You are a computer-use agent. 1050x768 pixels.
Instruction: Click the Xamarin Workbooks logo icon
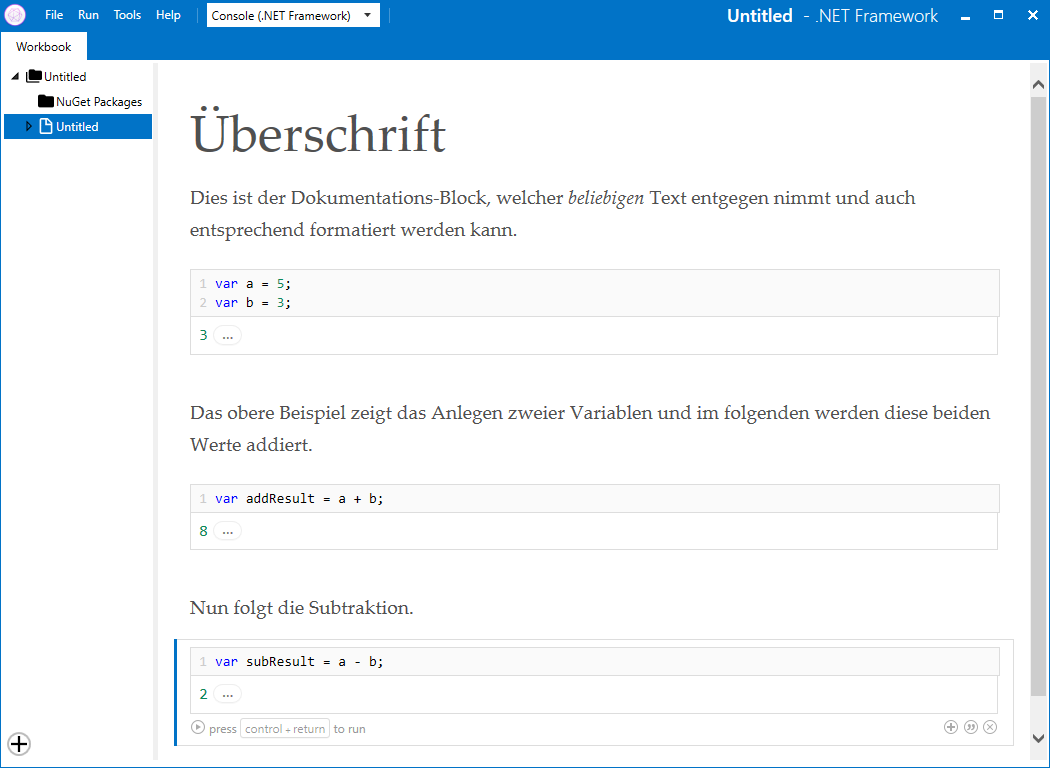coord(15,15)
